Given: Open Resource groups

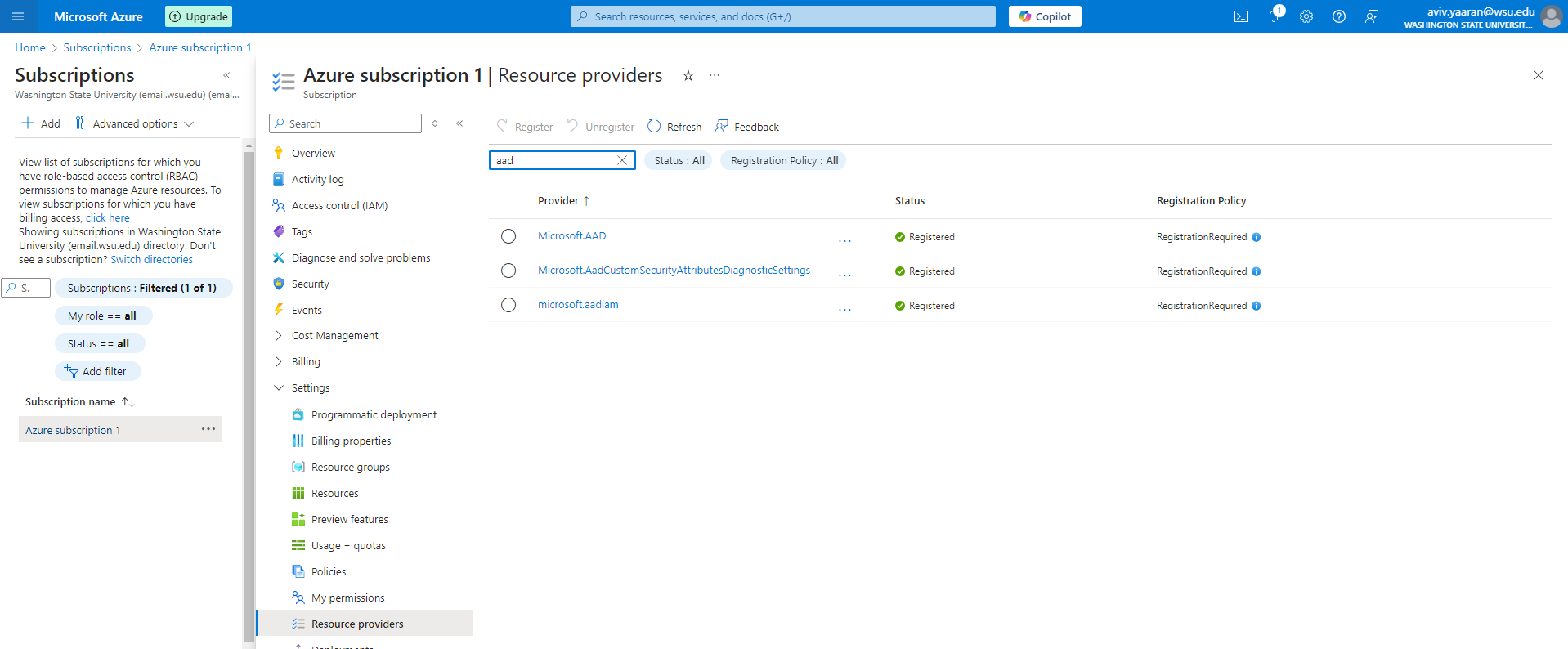Looking at the screenshot, I should tap(350, 467).
